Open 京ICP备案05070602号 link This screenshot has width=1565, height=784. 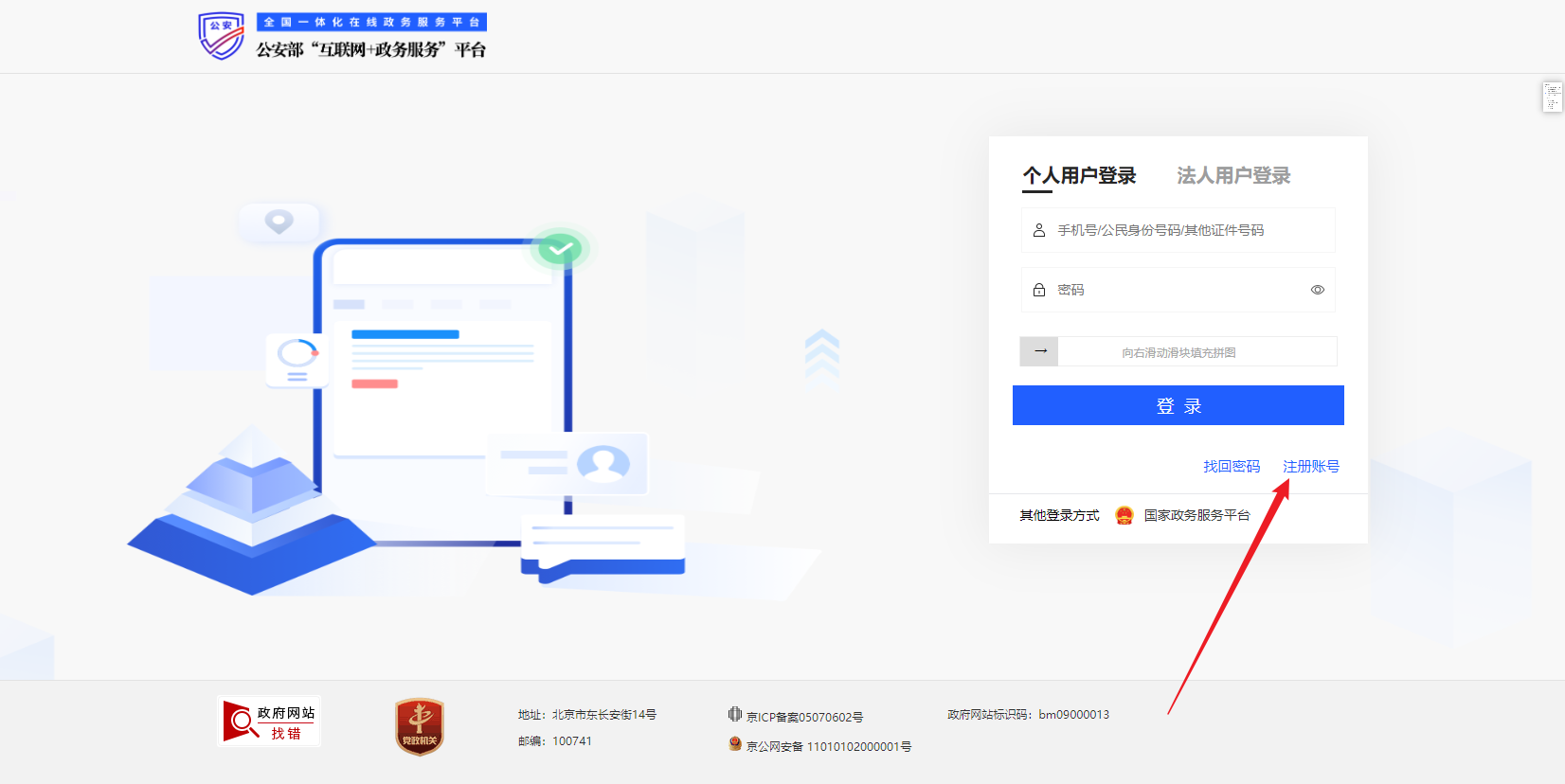(804, 717)
